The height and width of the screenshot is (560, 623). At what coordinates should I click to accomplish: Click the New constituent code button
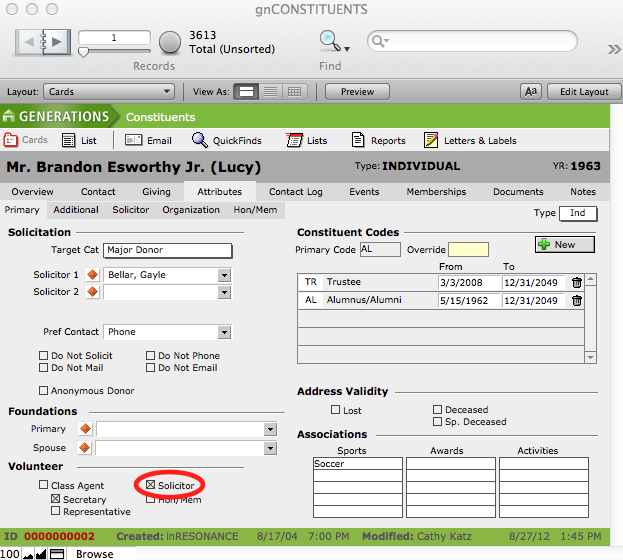point(564,244)
